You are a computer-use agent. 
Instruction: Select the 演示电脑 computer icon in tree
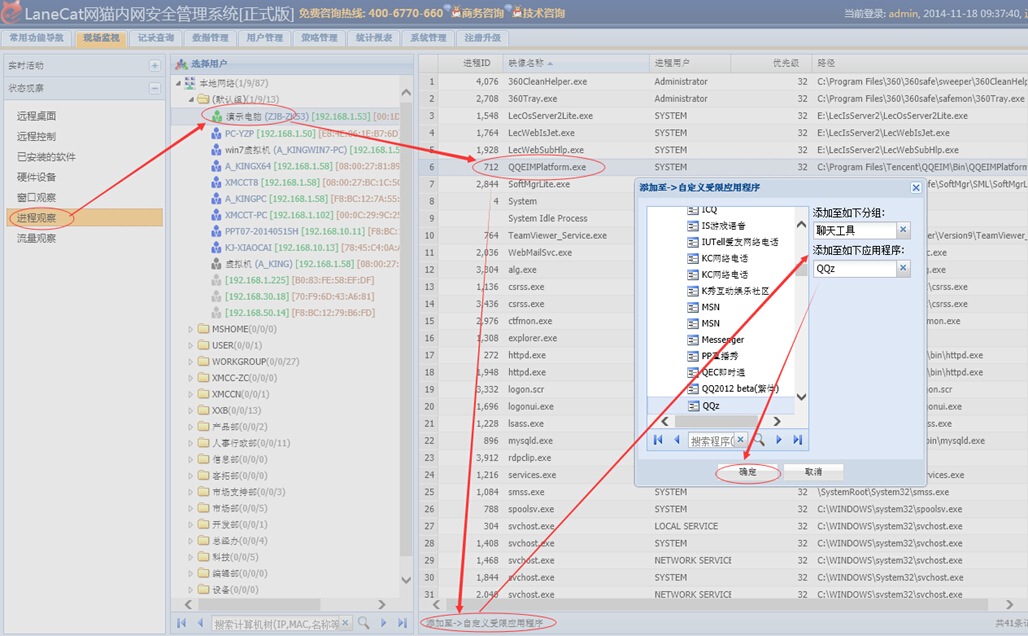[x=215, y=116]
